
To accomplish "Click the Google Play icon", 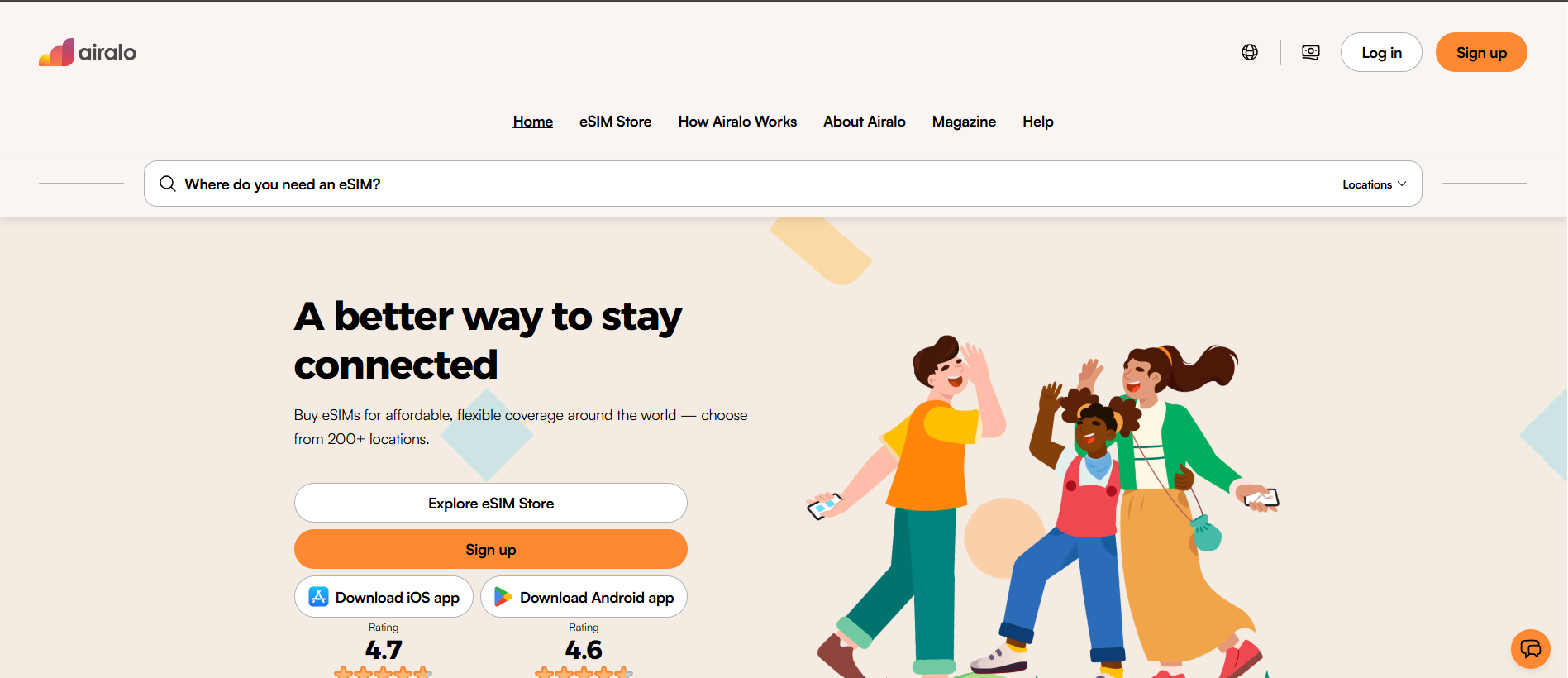I will (503, 597).
